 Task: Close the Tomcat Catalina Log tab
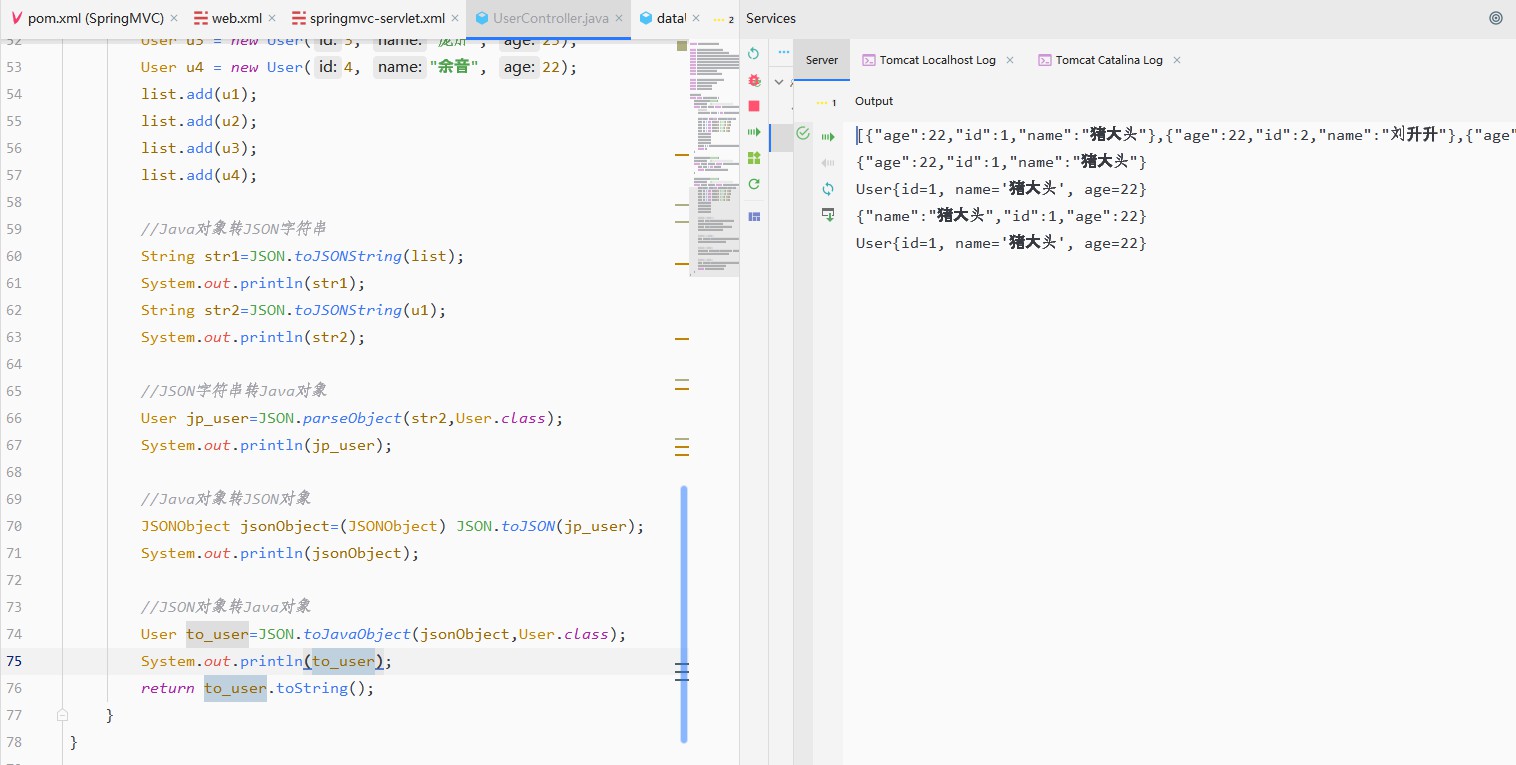pyautogui.click(x=1177, y=60)
